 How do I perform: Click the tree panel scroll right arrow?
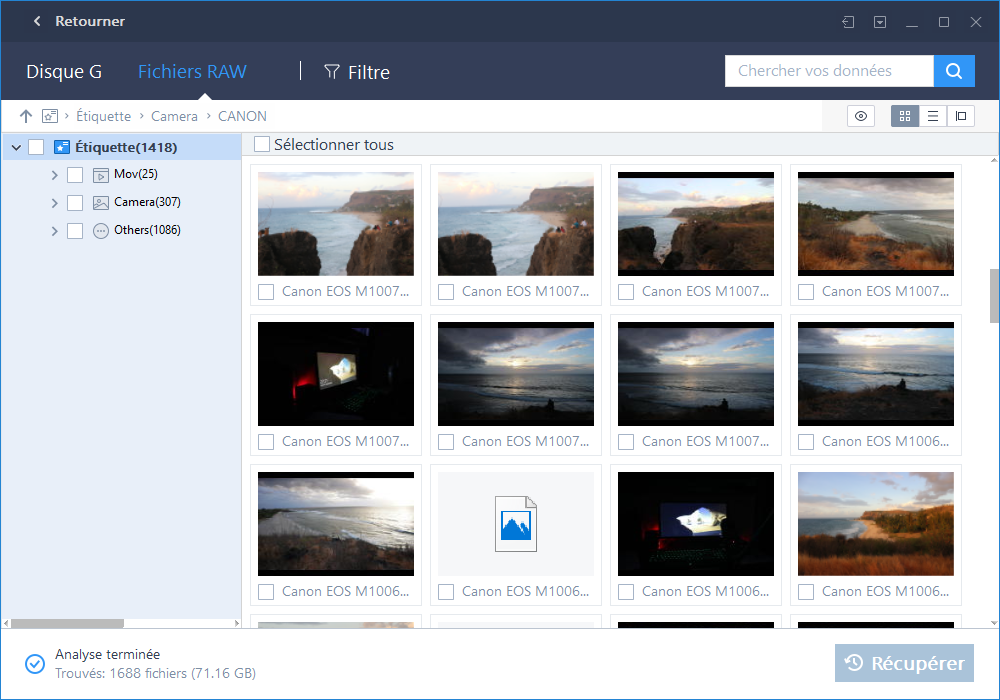237,623
